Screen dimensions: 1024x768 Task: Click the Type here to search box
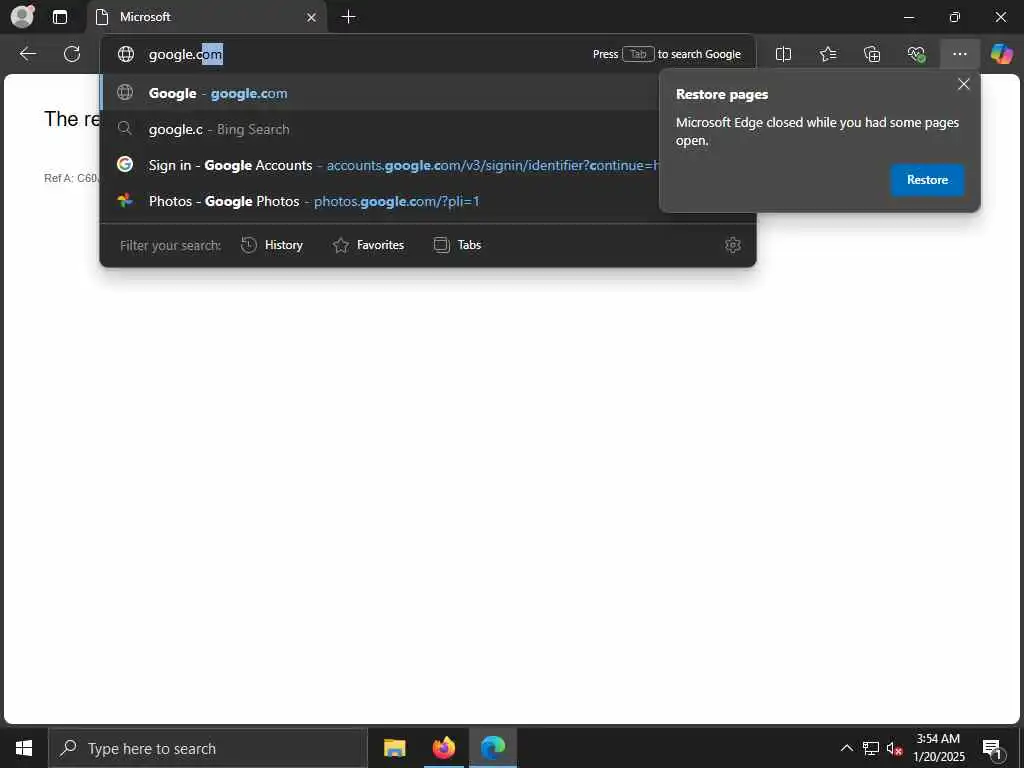pyautogui.click(x=208, y=748)
